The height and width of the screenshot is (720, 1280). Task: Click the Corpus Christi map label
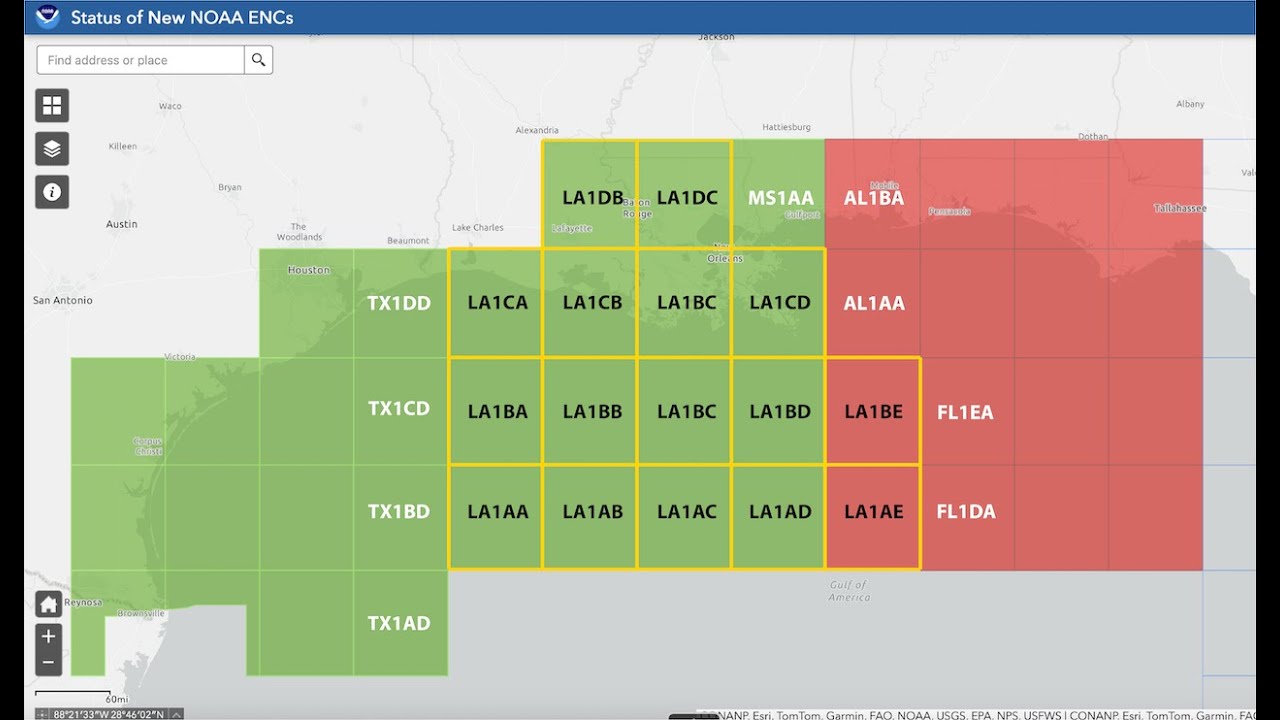coord(147,446)
